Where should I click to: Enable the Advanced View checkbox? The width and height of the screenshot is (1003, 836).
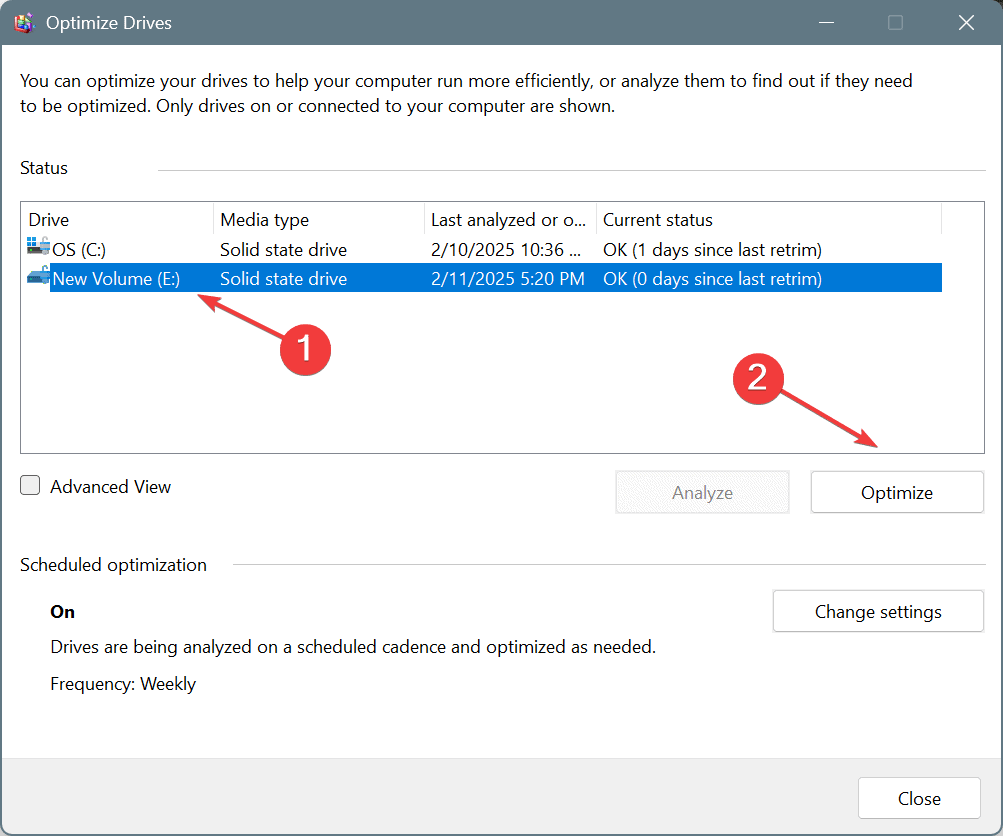(31, 486)
